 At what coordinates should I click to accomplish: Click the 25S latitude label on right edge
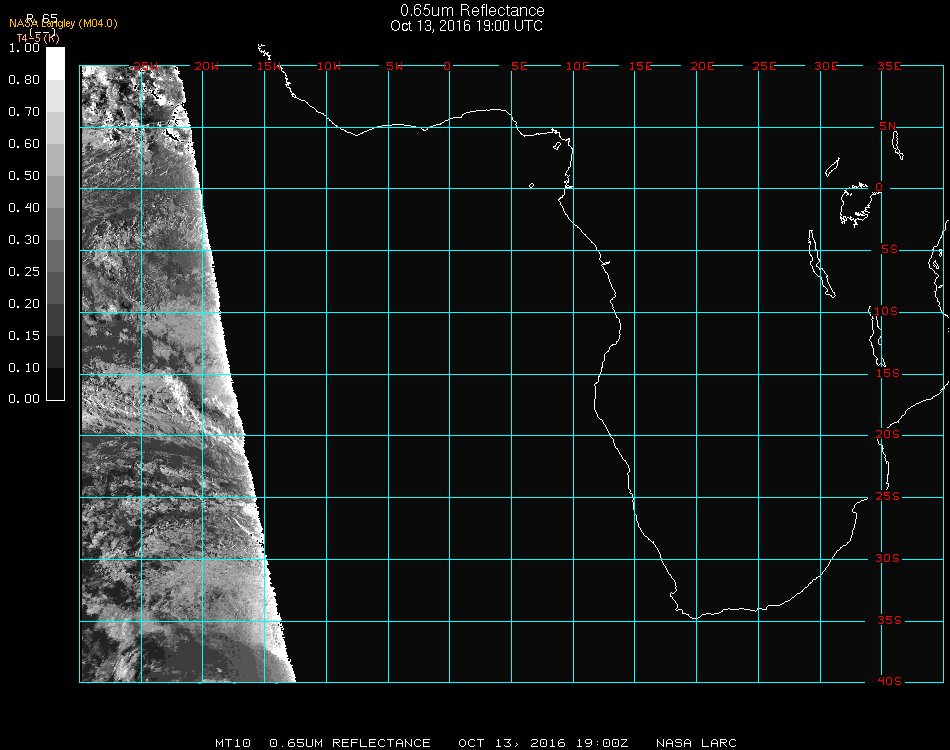(x=889, y=496)
